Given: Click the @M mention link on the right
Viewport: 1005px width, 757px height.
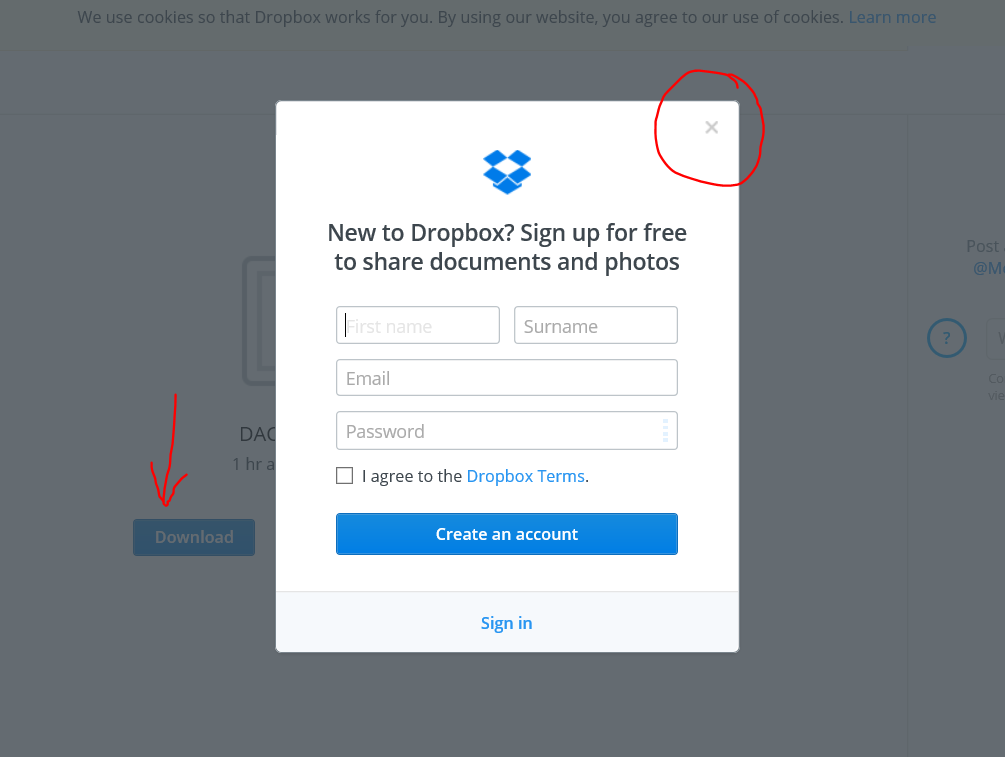Looking at the screenshot, I should [x=988, y=268].
